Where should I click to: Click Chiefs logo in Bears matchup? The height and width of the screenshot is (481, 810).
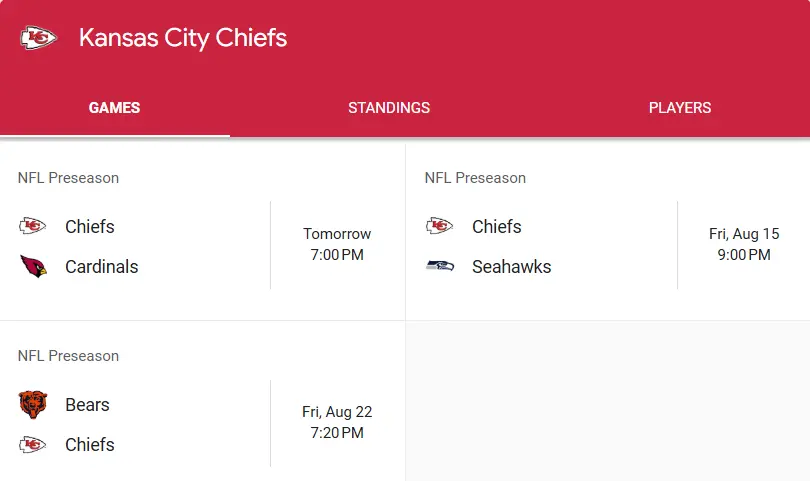33,444
